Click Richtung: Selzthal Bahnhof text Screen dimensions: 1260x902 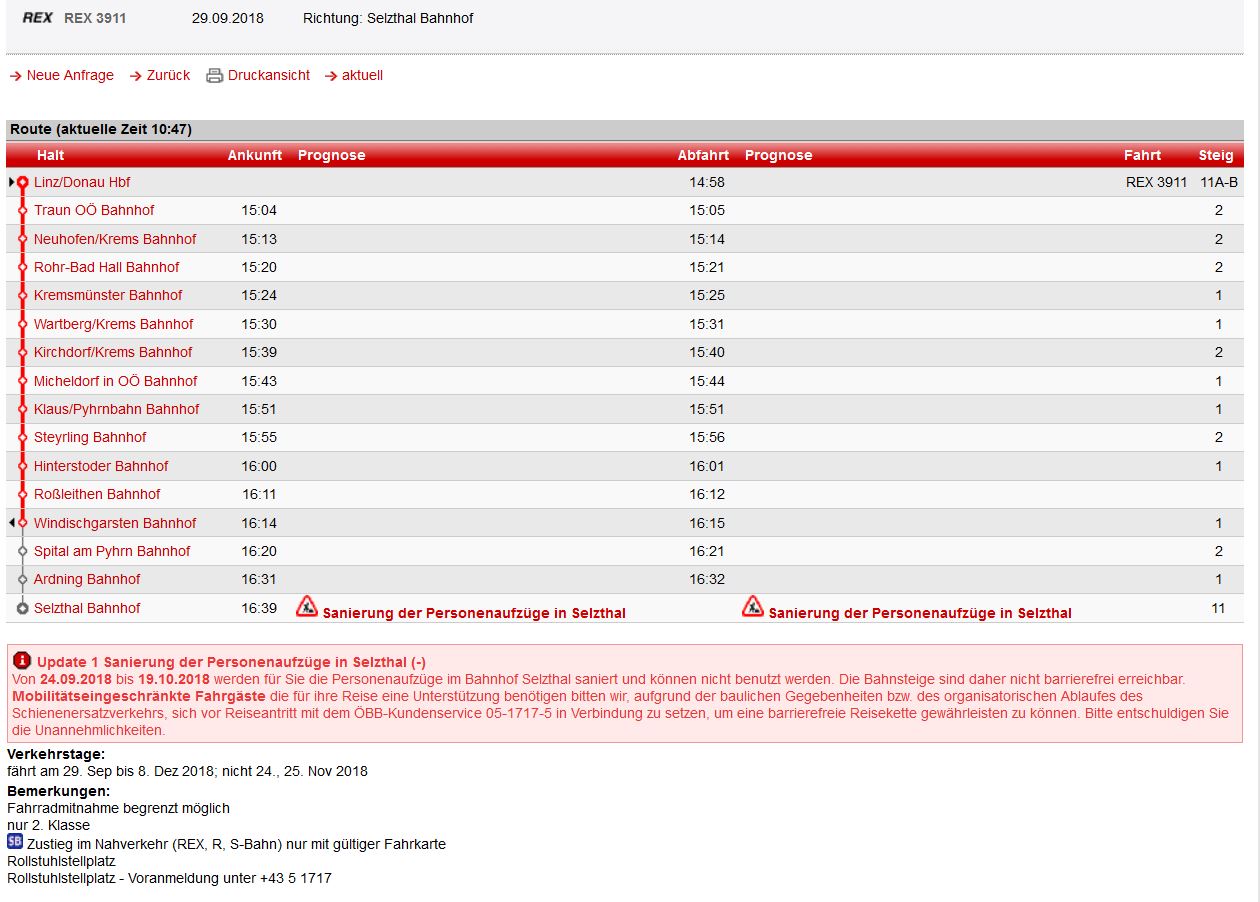(388, 18)
